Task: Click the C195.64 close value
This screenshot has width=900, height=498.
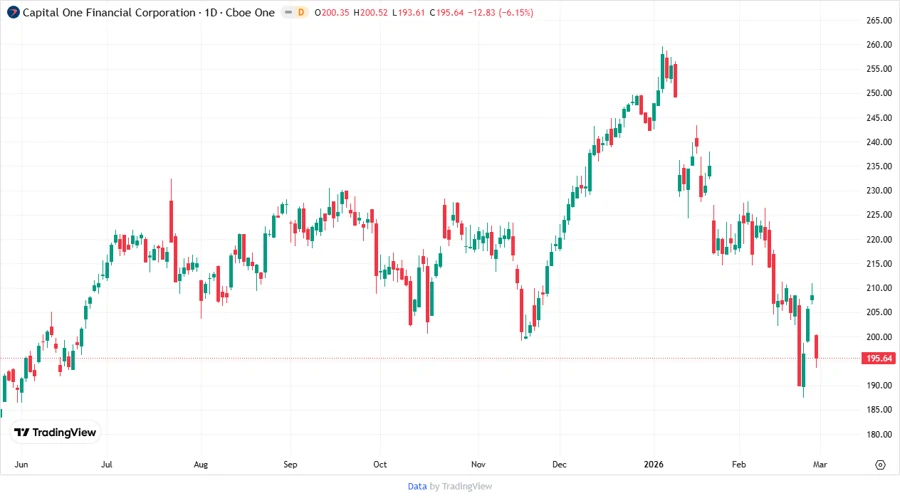Action: point(447,12)
